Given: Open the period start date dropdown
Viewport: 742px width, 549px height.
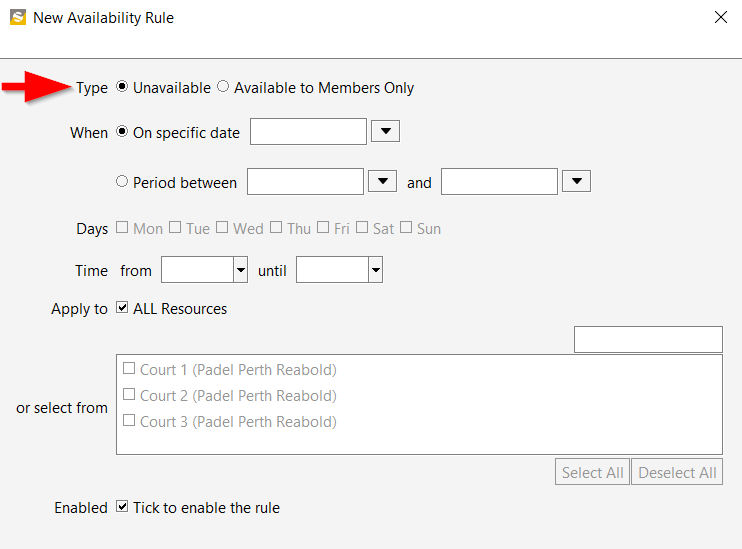Looking at the screenshot, I should point(382,181).
